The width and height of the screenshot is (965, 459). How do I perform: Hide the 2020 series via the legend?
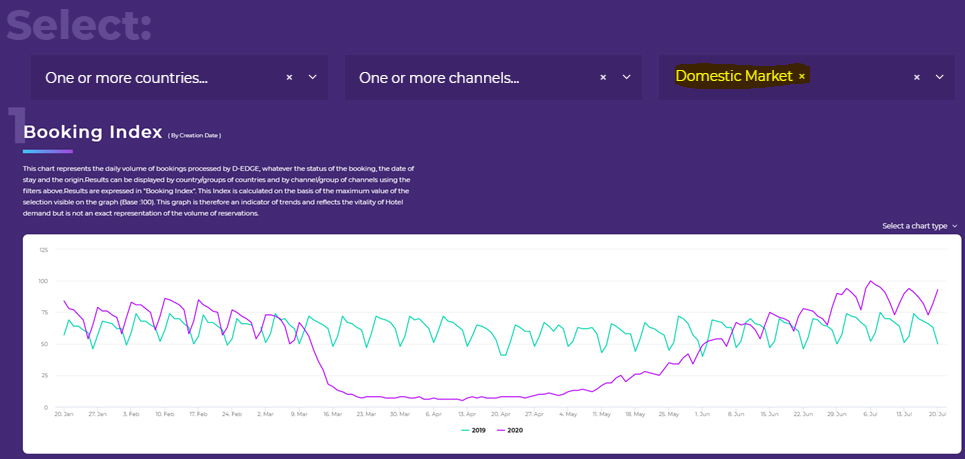tap(510, 430)
